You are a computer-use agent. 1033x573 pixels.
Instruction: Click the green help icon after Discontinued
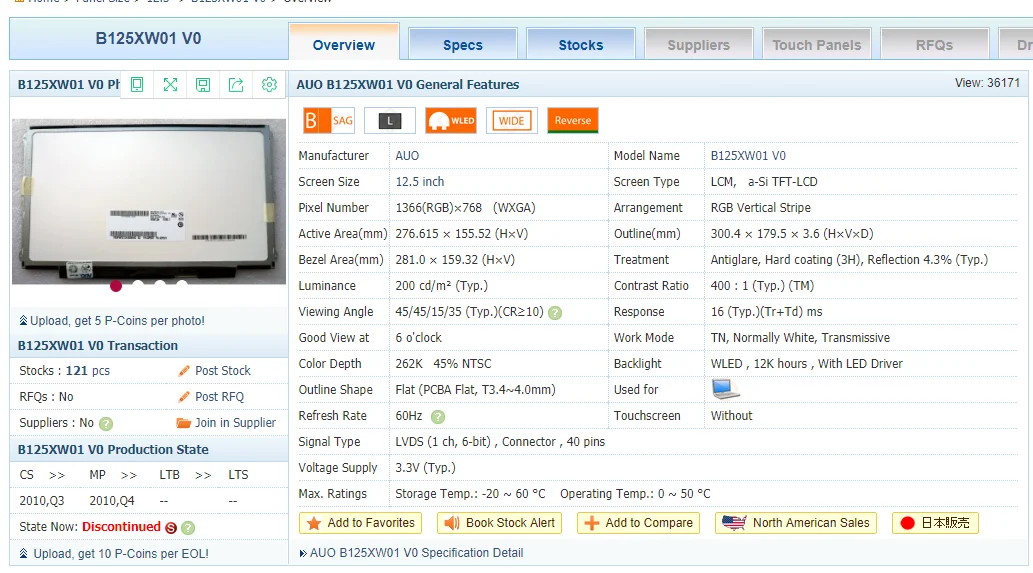pos(188,528)
